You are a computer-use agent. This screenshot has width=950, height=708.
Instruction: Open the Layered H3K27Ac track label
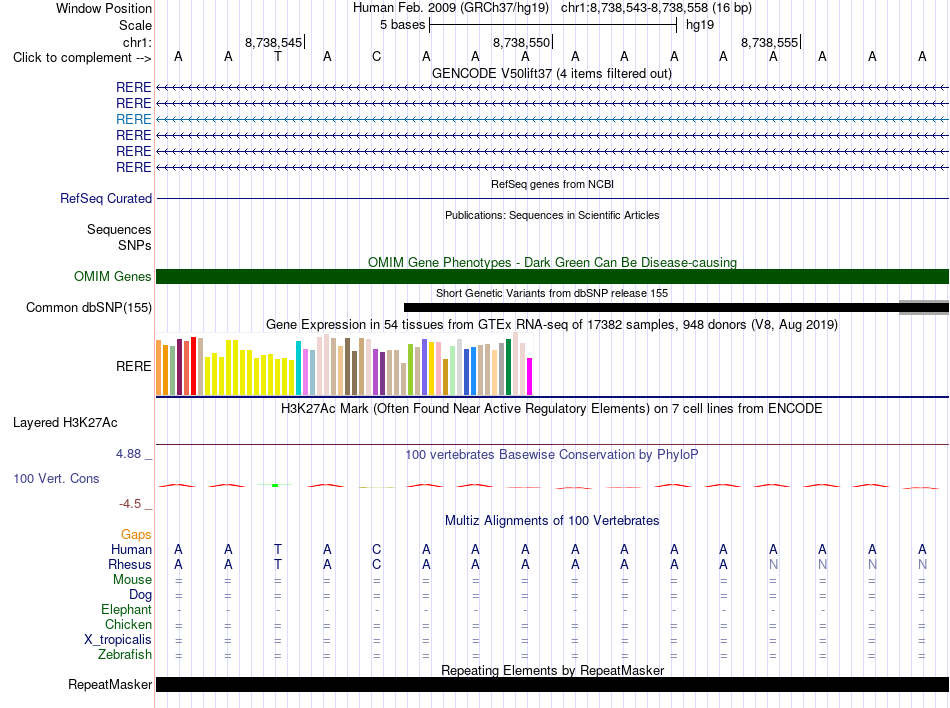tap(65, 423)
